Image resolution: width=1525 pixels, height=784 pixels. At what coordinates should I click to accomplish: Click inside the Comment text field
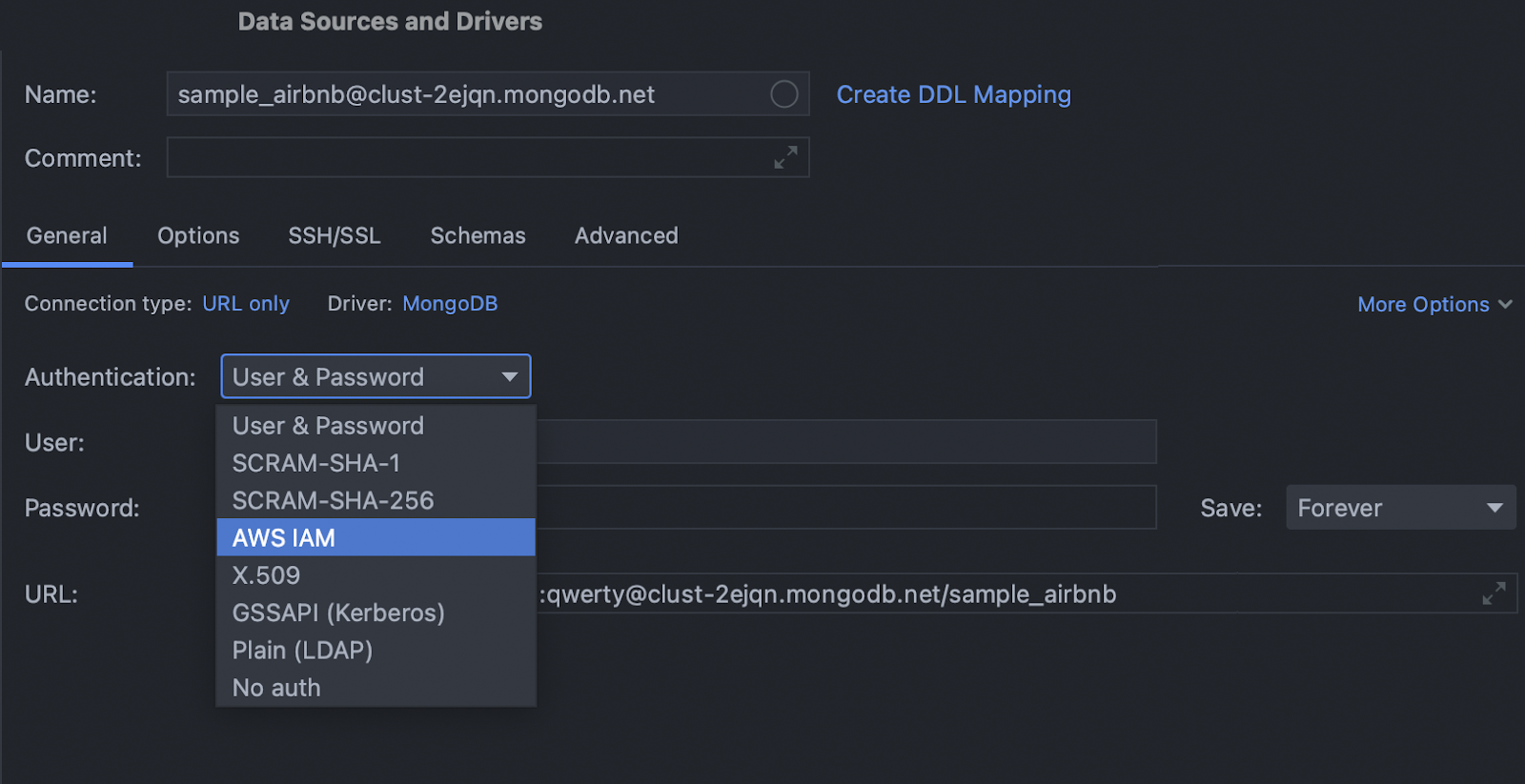point(467,158)
